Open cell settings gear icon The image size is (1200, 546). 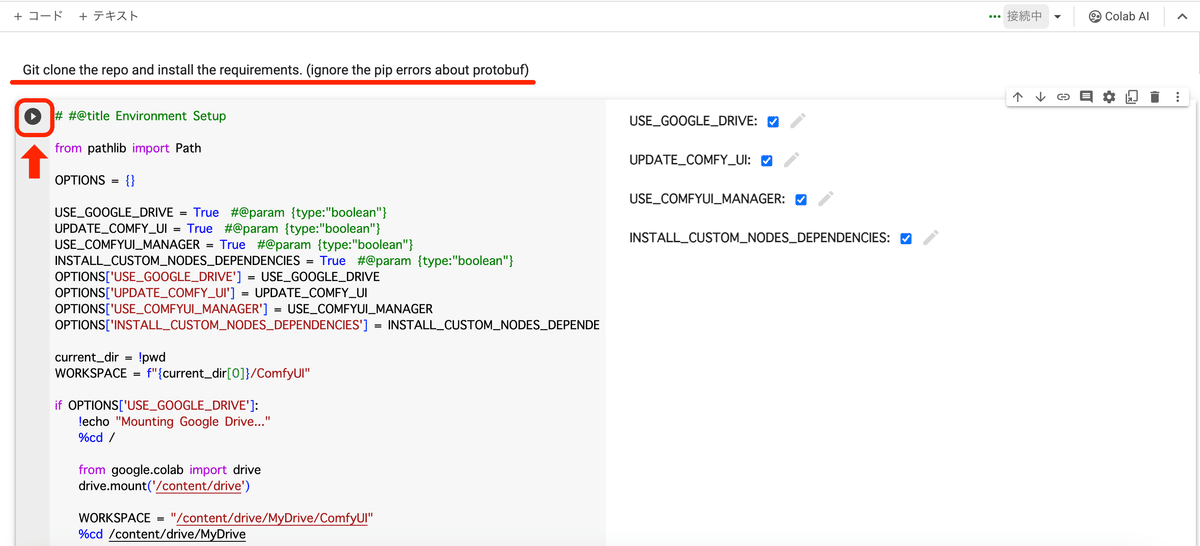[x=1109, y=97]
